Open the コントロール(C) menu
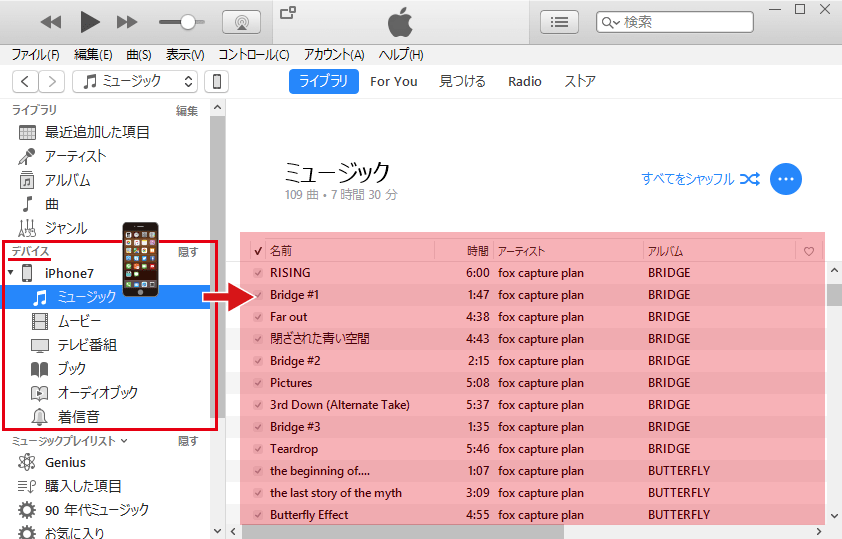The height and width of the screenshot is (539, 842). (253, 55)
